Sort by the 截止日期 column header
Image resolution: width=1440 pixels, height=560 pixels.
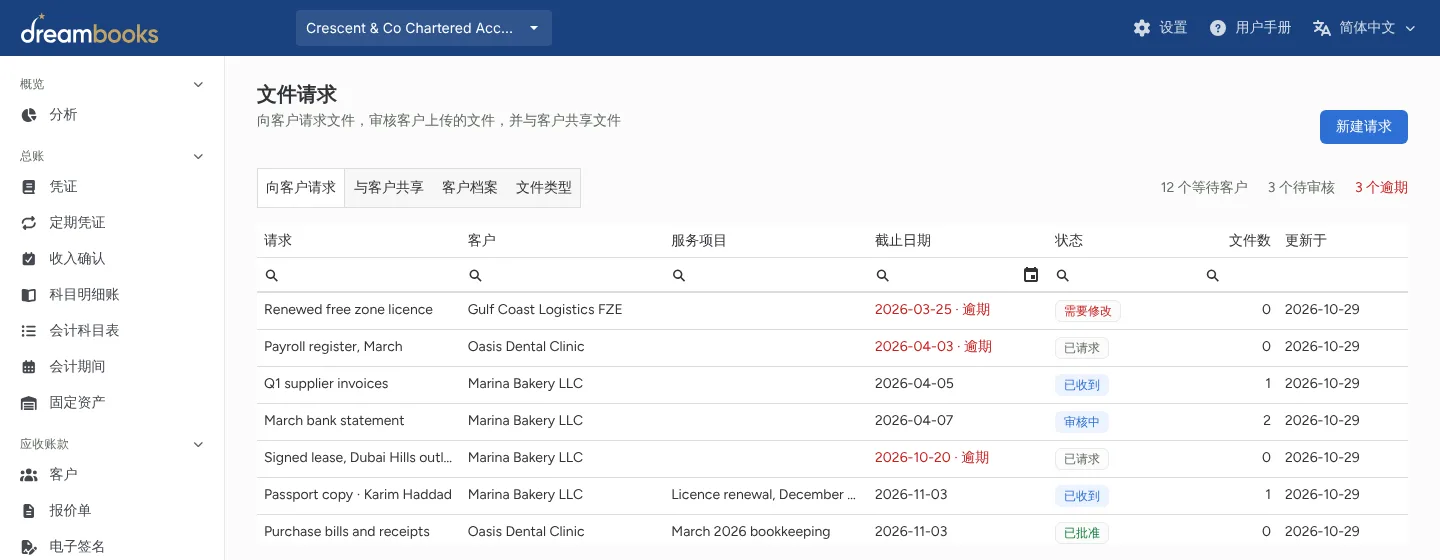tap(903, 241)
